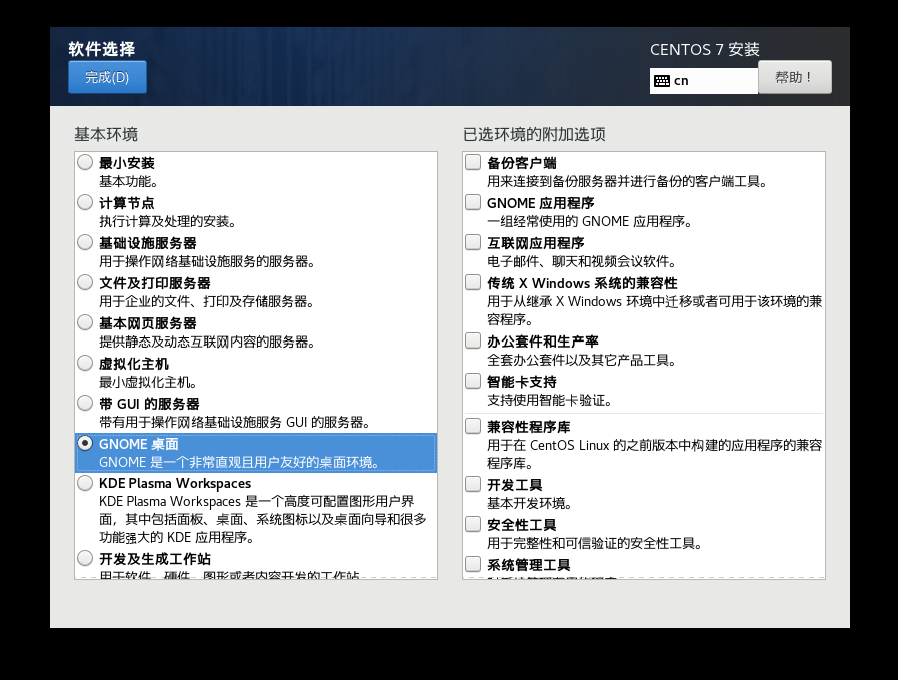Viewport: 898px width, 680px height.
Task: Enable the 备份客户端 checkbox
Action: [473, 162]
